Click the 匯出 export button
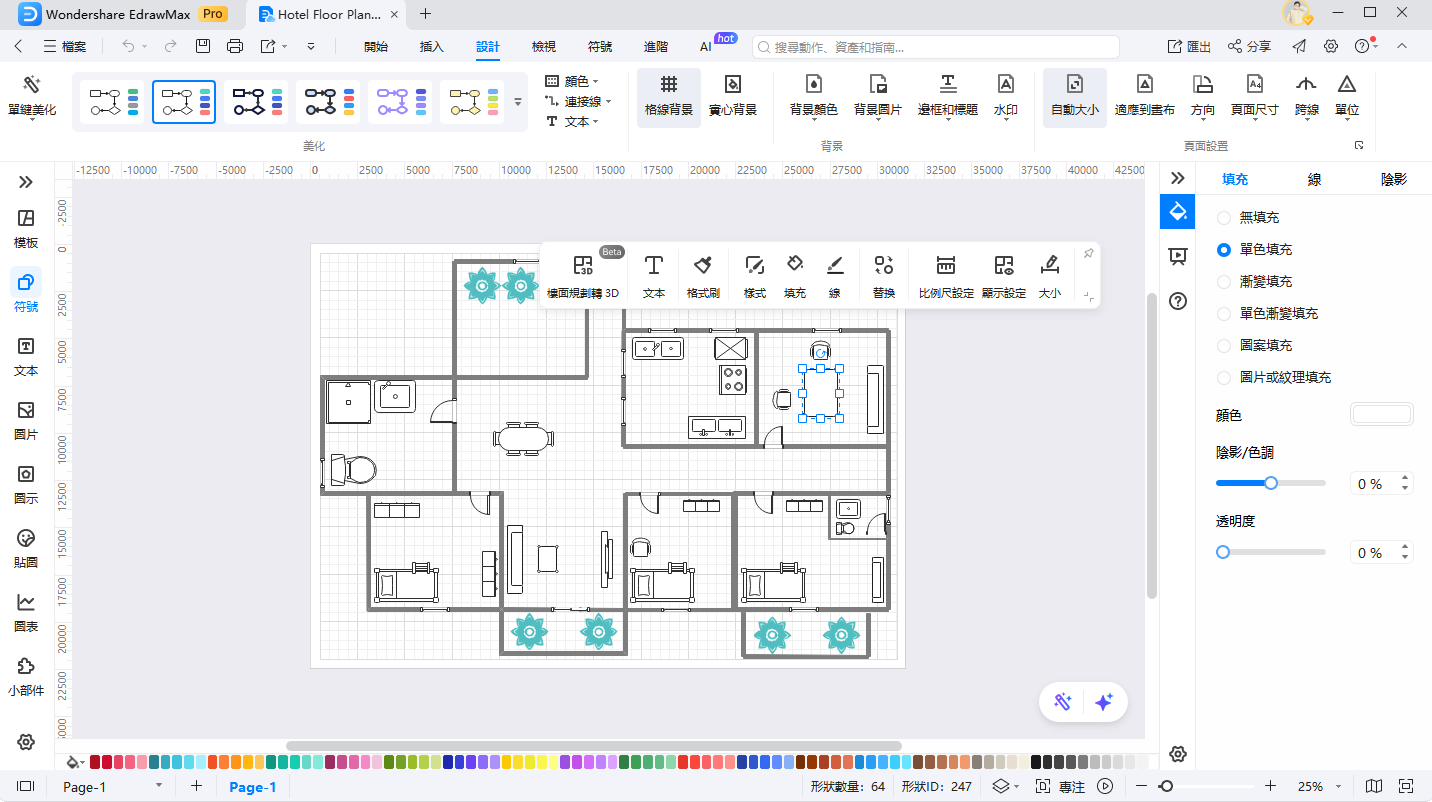 [x=1187, y=45]
